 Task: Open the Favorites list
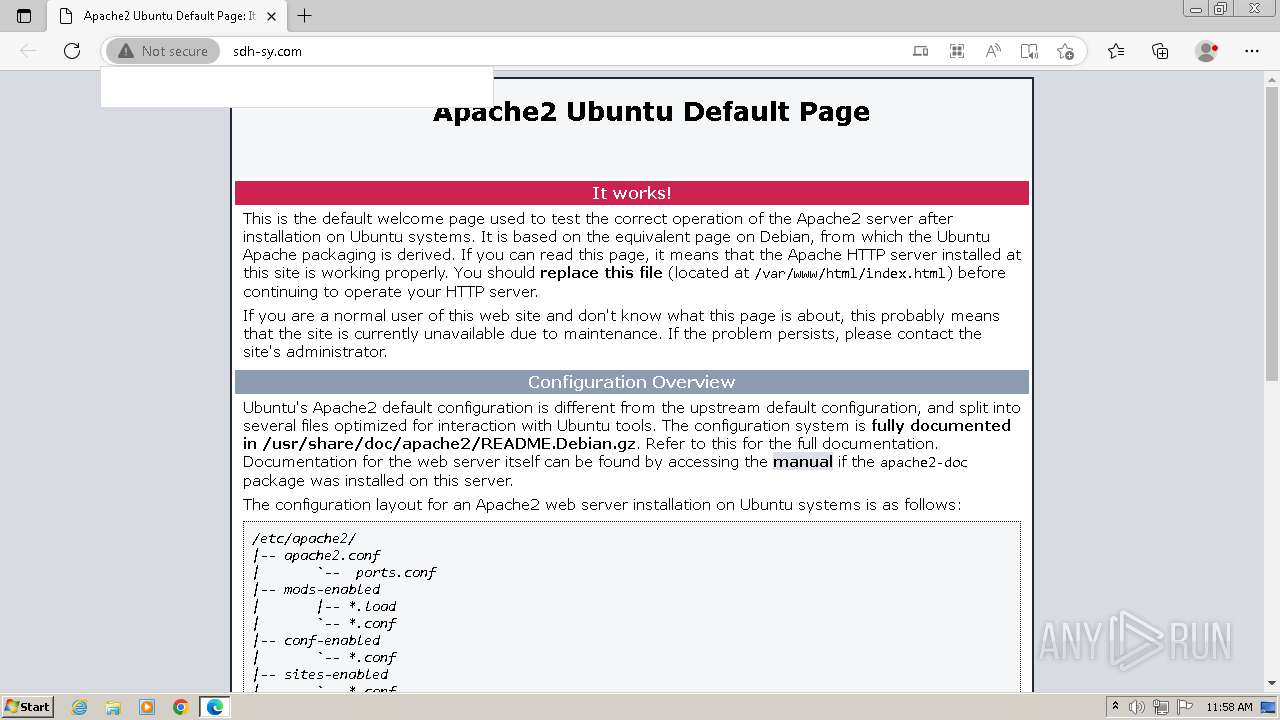click(x=1116, y=51)
